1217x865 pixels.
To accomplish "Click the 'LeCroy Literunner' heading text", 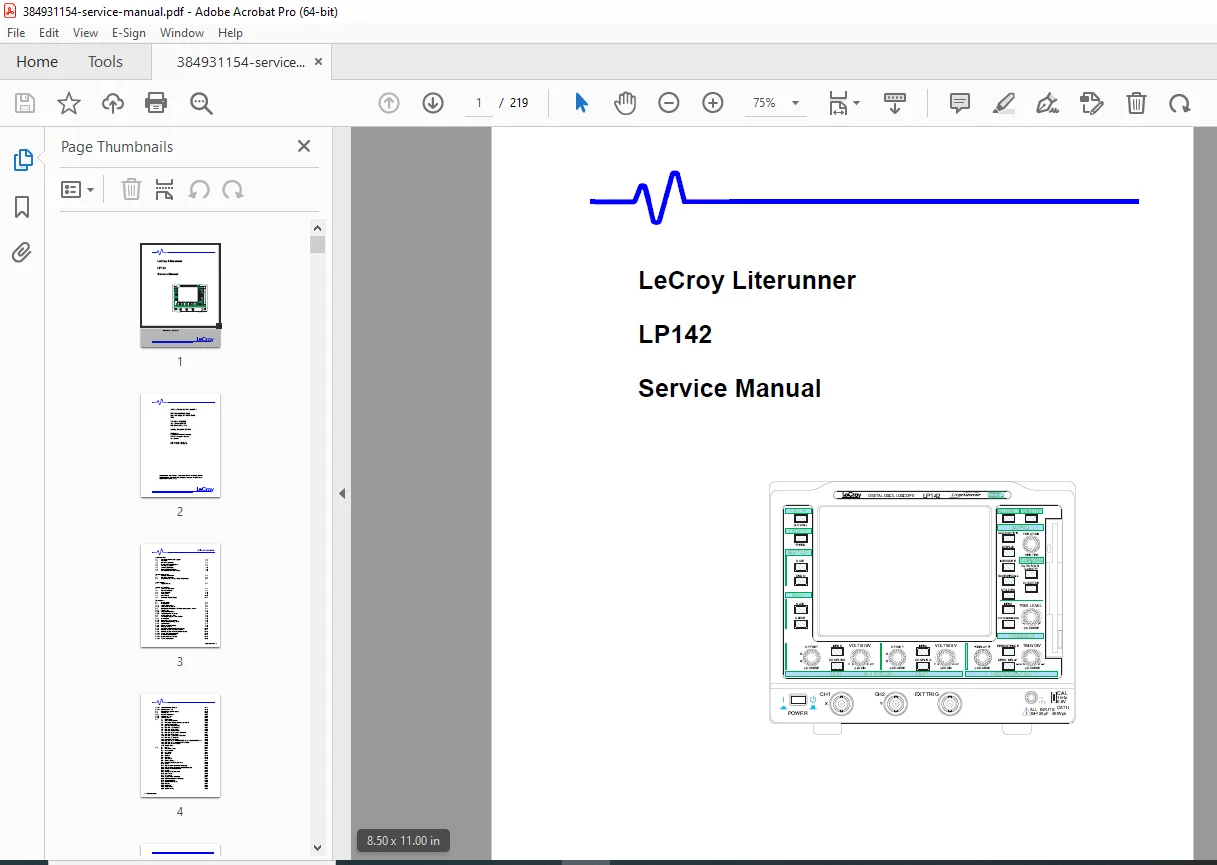I will click(747, 280).
